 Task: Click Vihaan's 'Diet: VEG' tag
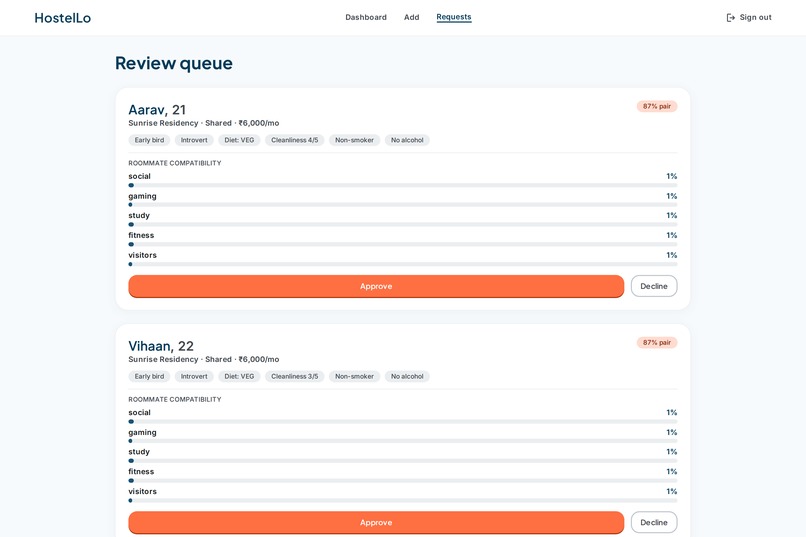(x=239, y=377)
